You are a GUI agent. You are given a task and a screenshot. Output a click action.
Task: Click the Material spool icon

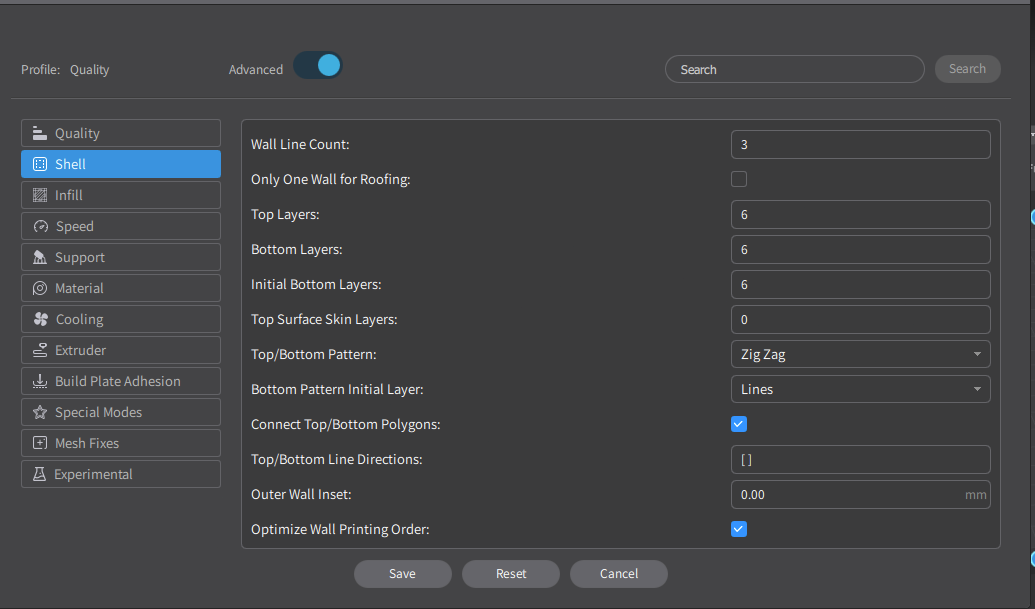[x=40, y=288]
